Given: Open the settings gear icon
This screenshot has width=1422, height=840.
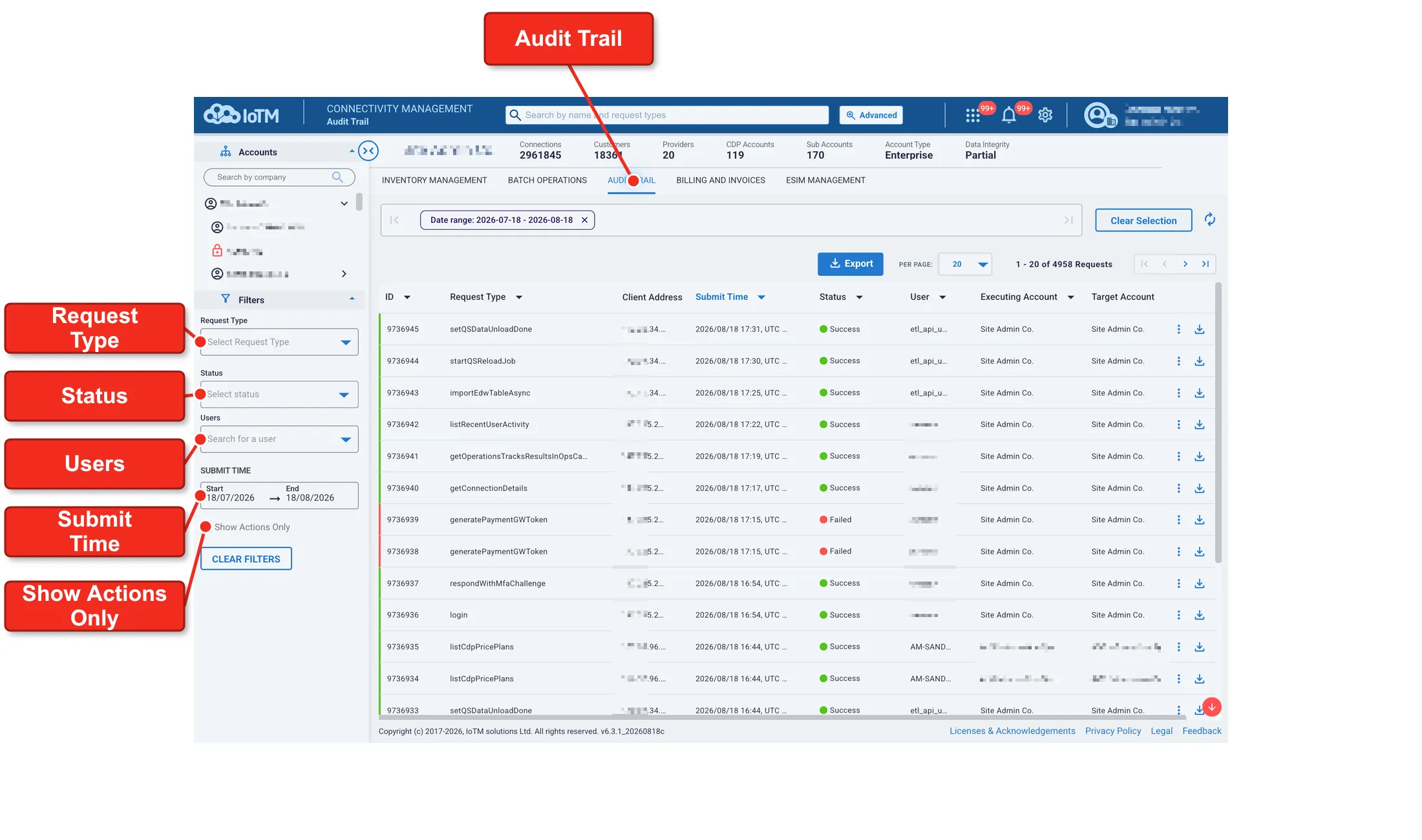Looking at the screenshot, I should tap(1045, 115).
